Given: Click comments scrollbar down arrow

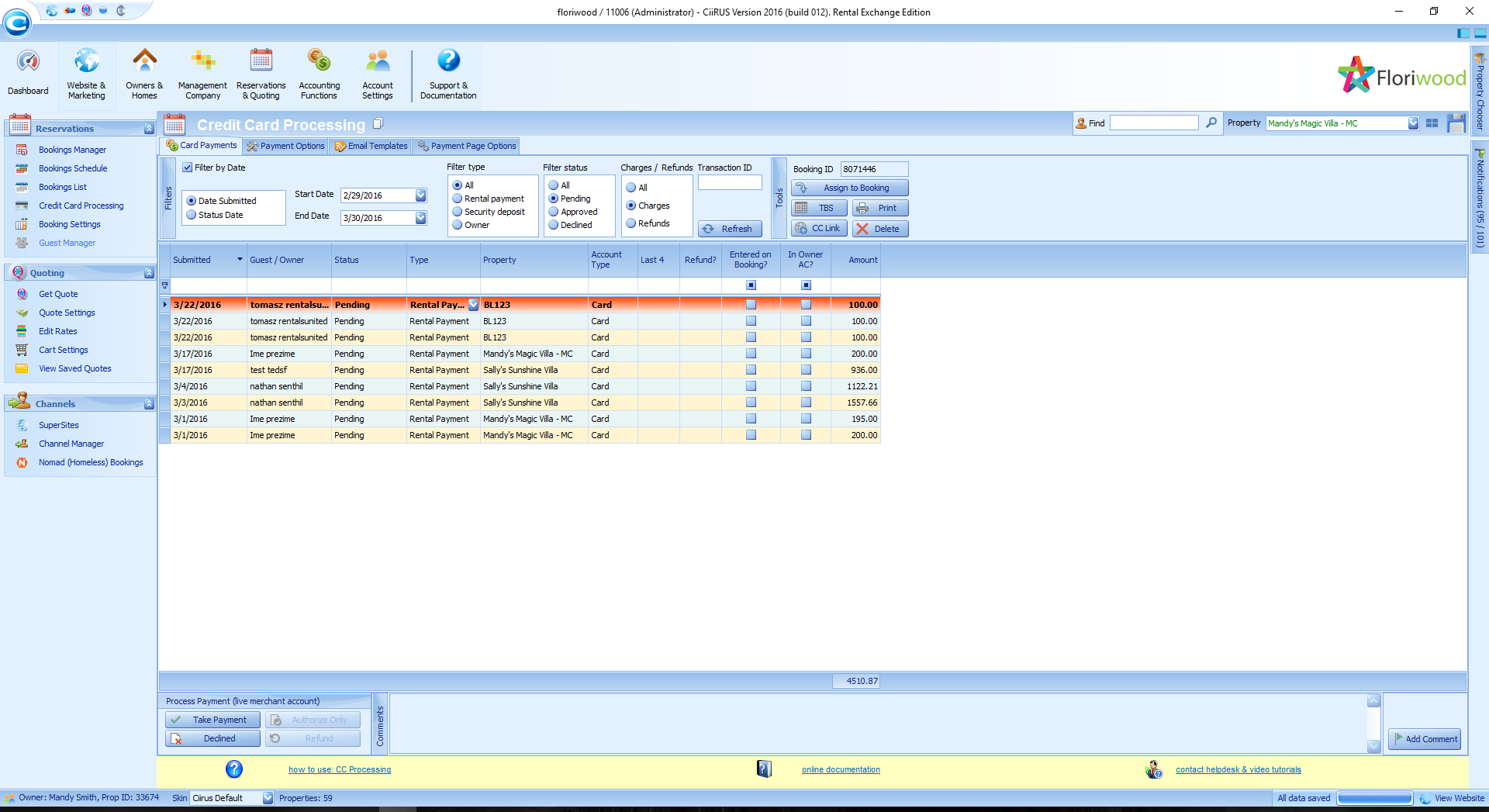Looking at the screenshot, I should [x=1373, y=746].
